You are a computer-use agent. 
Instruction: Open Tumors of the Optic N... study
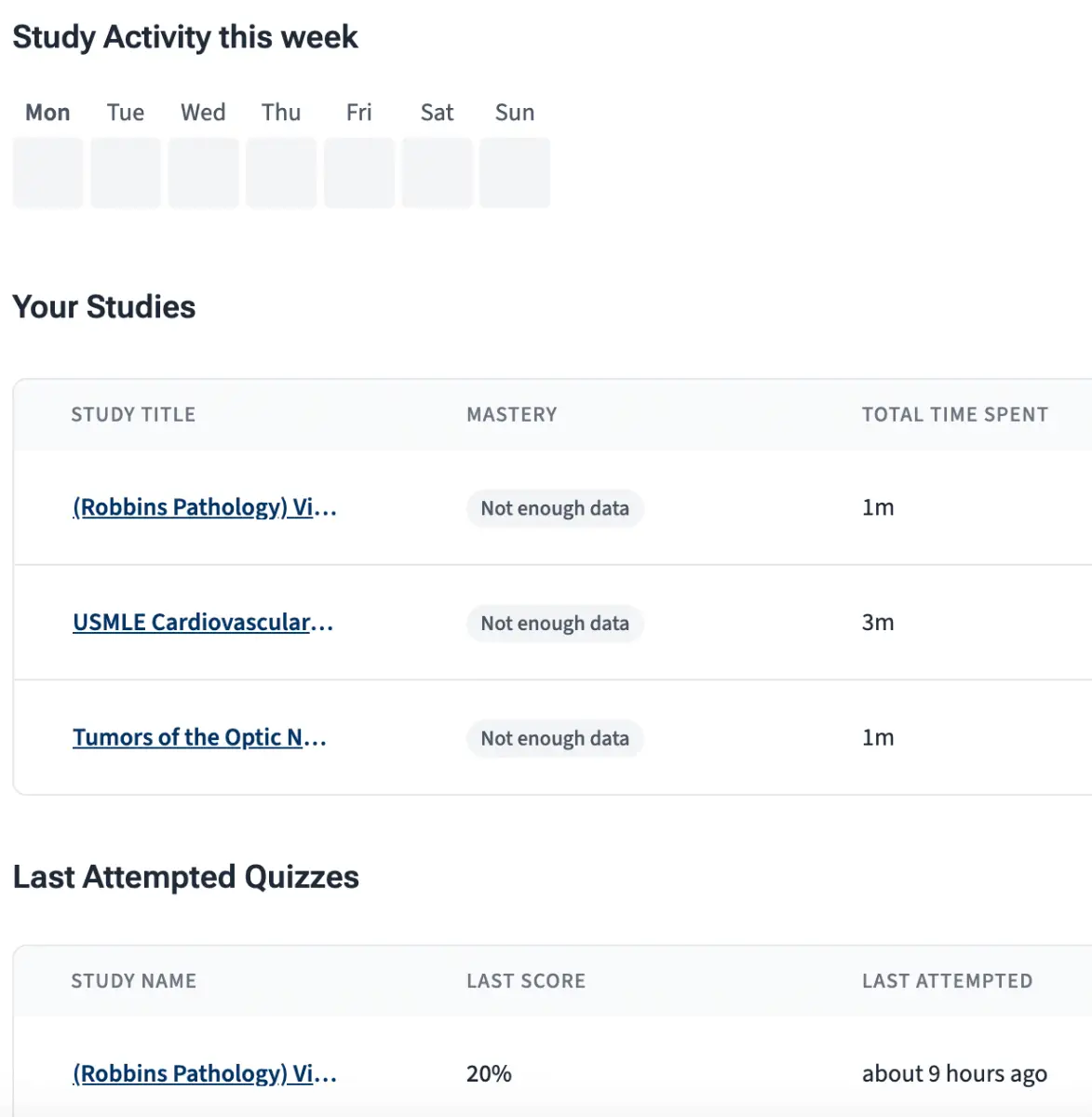[x=199, y=738]
